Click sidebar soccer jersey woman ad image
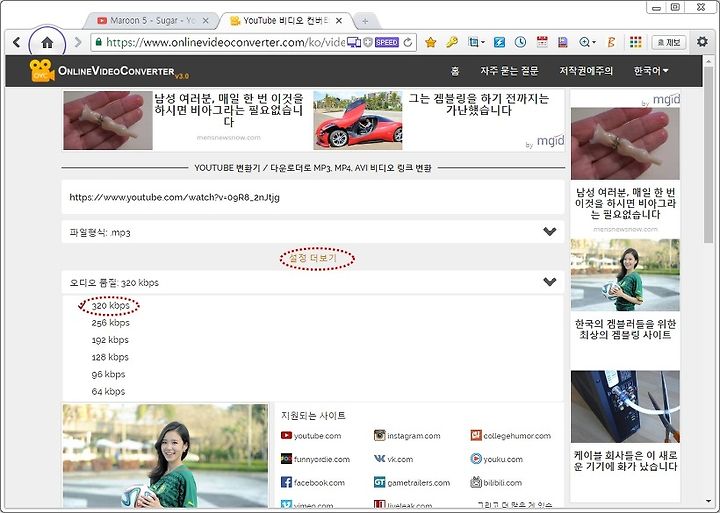Image resolution: width=720 pixels, height=513 pixels. [625, 275]
